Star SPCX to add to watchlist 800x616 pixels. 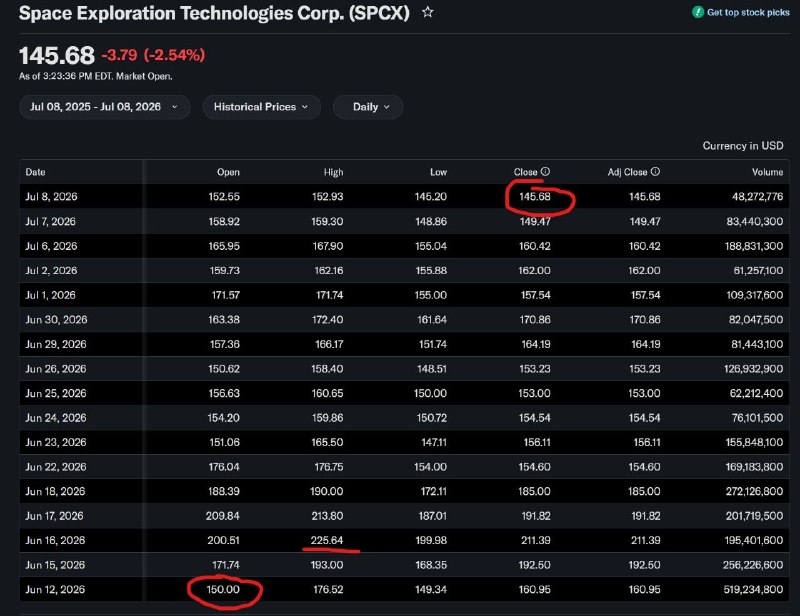pyautogui.click(x=428, y=12)
